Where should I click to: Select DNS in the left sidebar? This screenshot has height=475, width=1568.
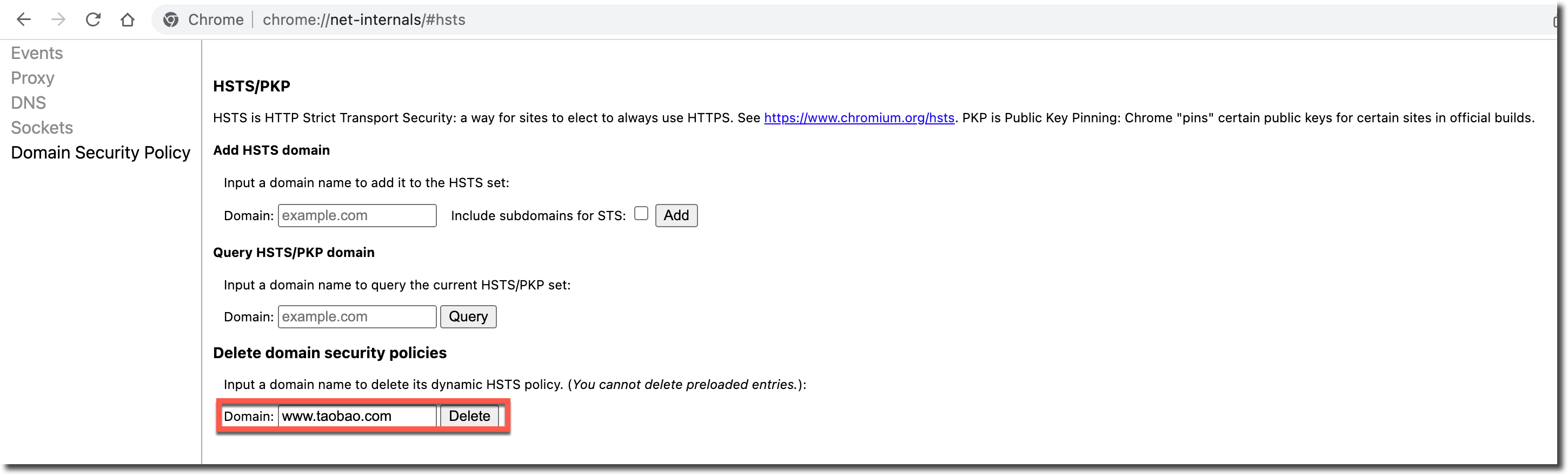[x=29, y=103]
